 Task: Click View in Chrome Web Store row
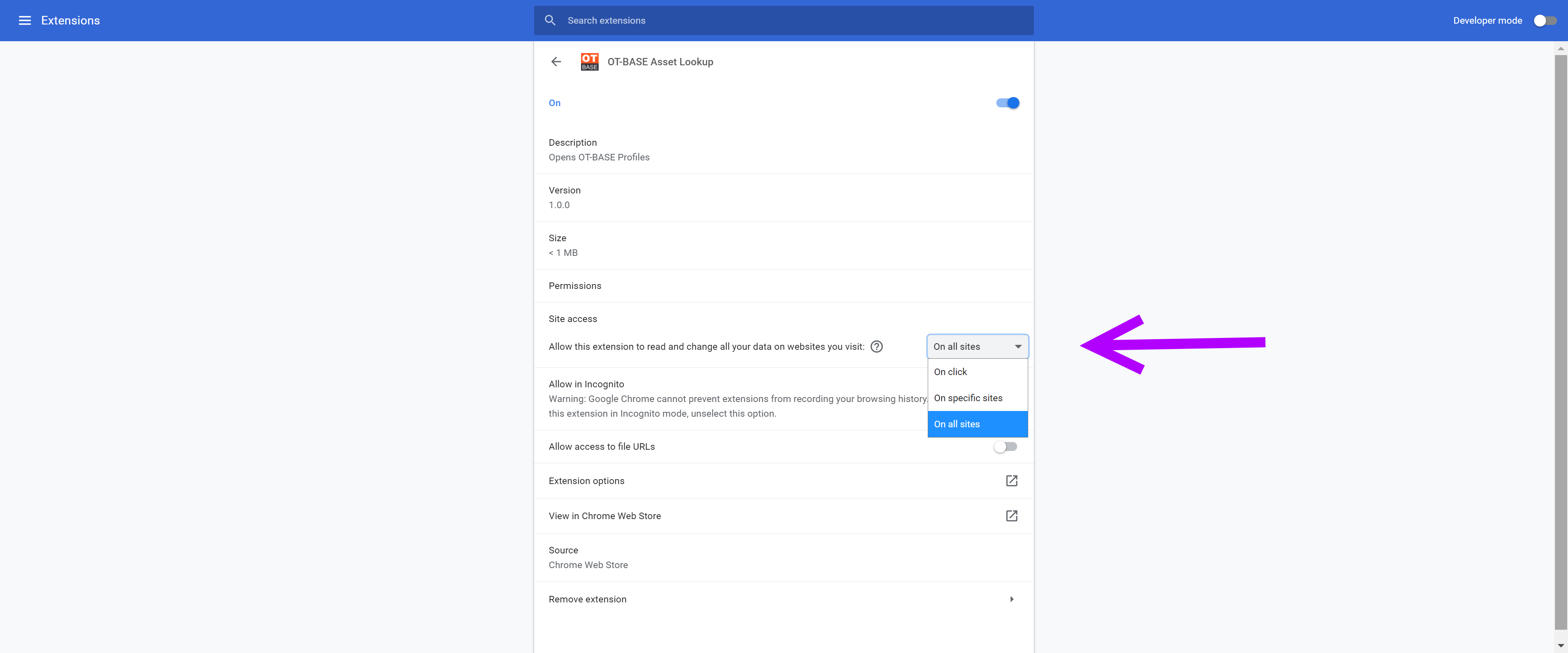click(784, 516)
